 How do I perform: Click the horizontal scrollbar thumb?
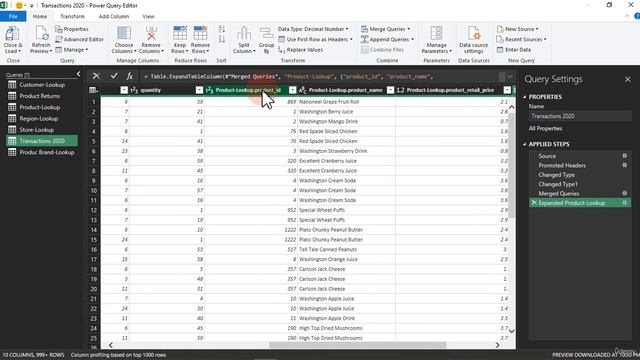click(x=358, y=345)
